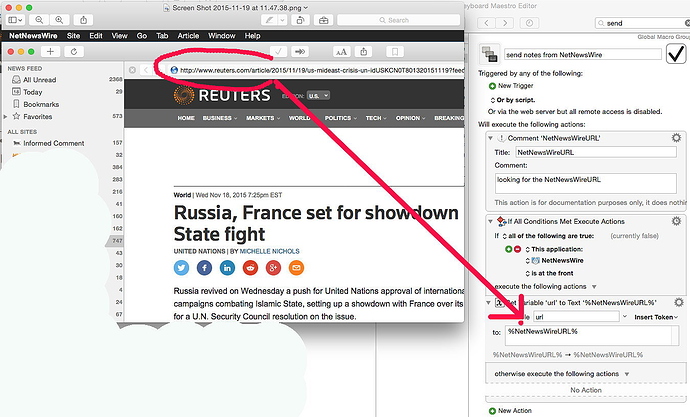Open the Insert Token dropdown
The height and width of the screenshot is (417, 690).
656,317
